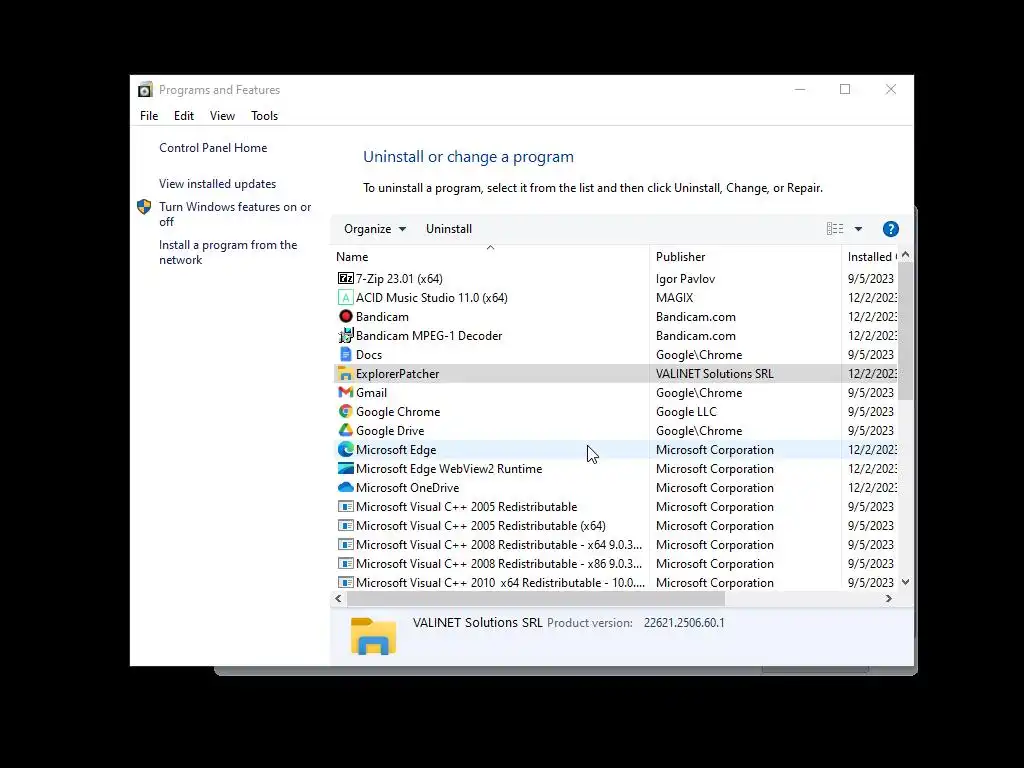Click the ExplorerPatcher list icon
This screenshot has height=768, width=1024.
click(345, 374)
